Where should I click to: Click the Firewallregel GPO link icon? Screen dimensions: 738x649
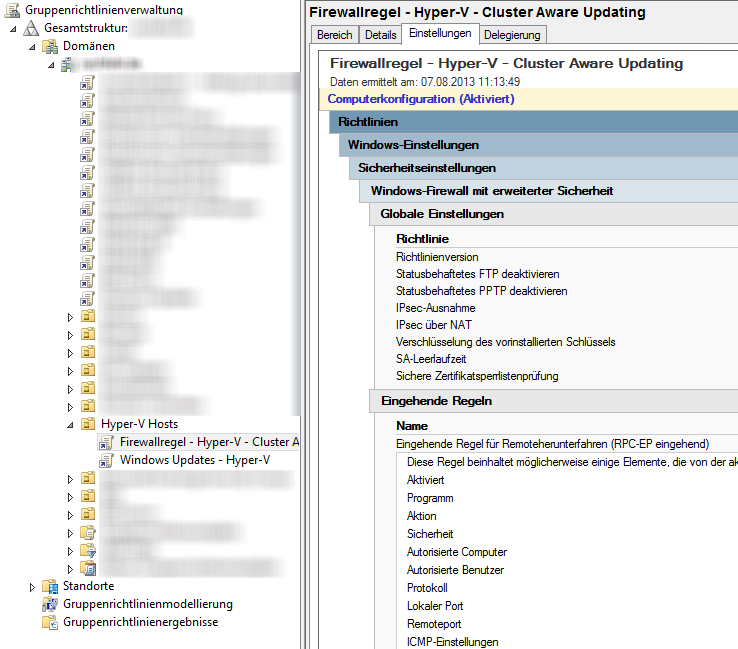pyautogui.click(x=106, y=442)
